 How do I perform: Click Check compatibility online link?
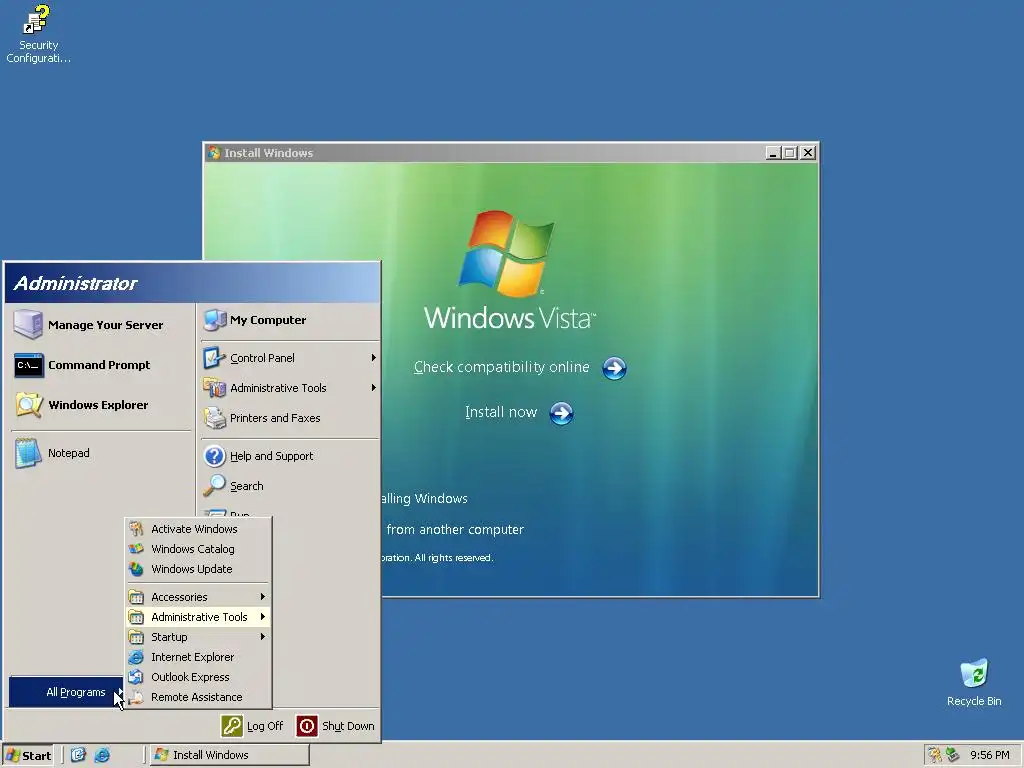click(x=502, y=367)
